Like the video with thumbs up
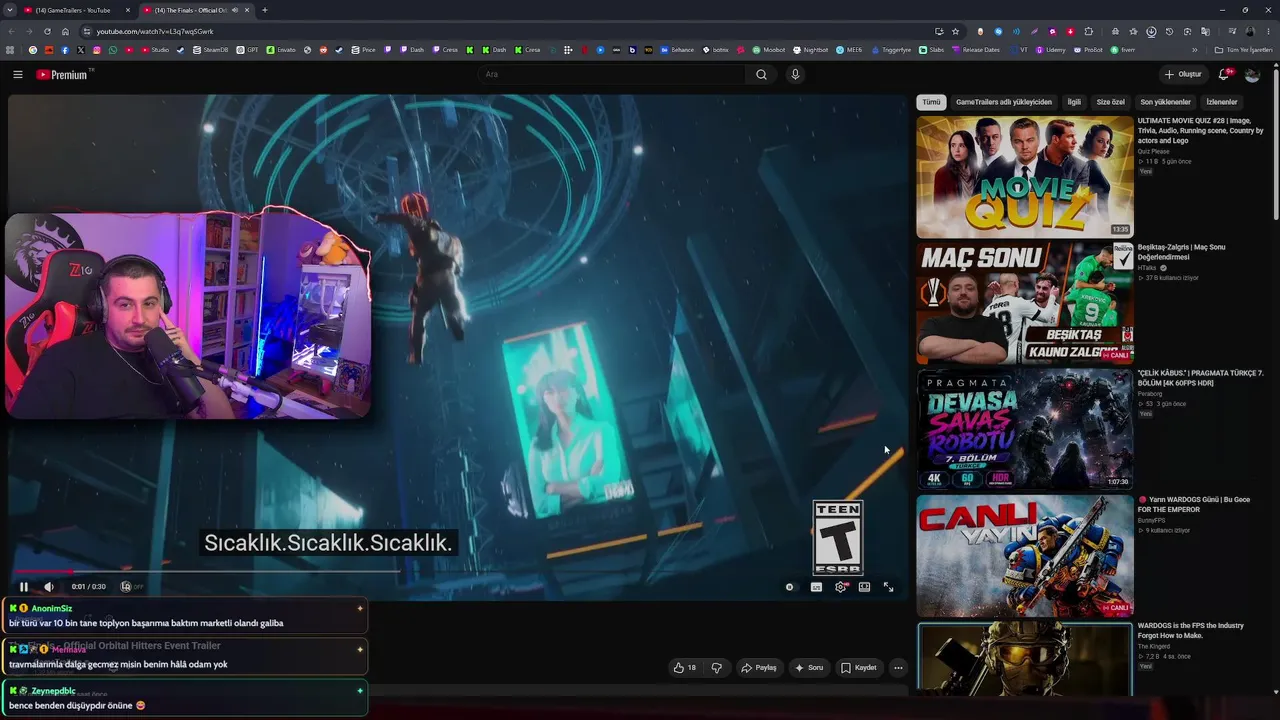 (x=685, y=668)
